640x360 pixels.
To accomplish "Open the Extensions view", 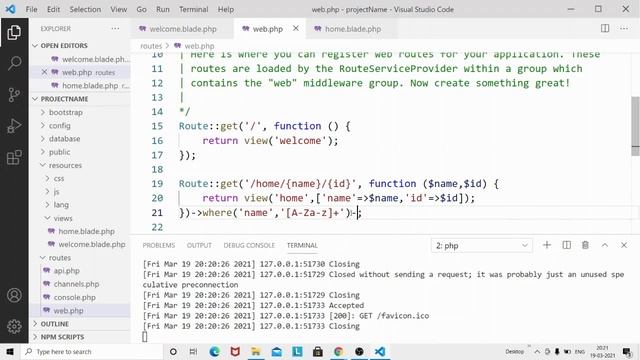I will (x=14, y=157).
